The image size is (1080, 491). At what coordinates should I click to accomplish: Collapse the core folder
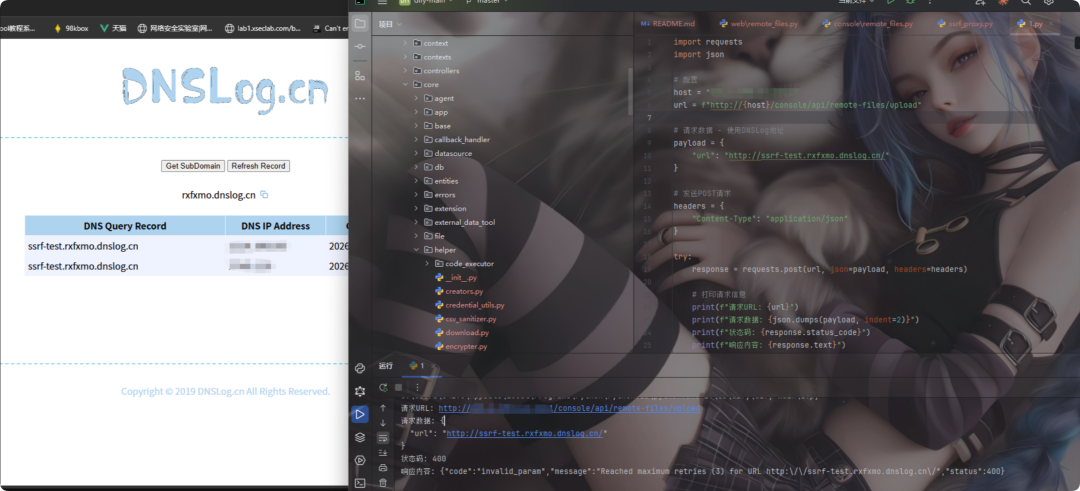405,85
